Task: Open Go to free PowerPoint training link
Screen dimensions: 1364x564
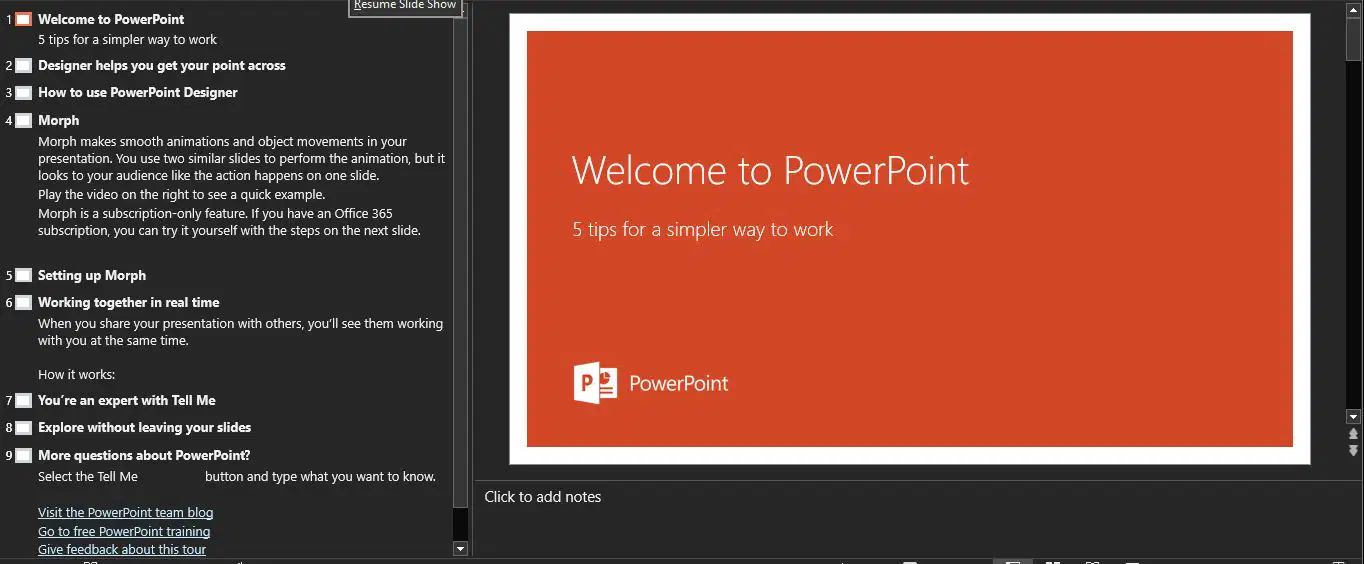Action: [124, 532]
